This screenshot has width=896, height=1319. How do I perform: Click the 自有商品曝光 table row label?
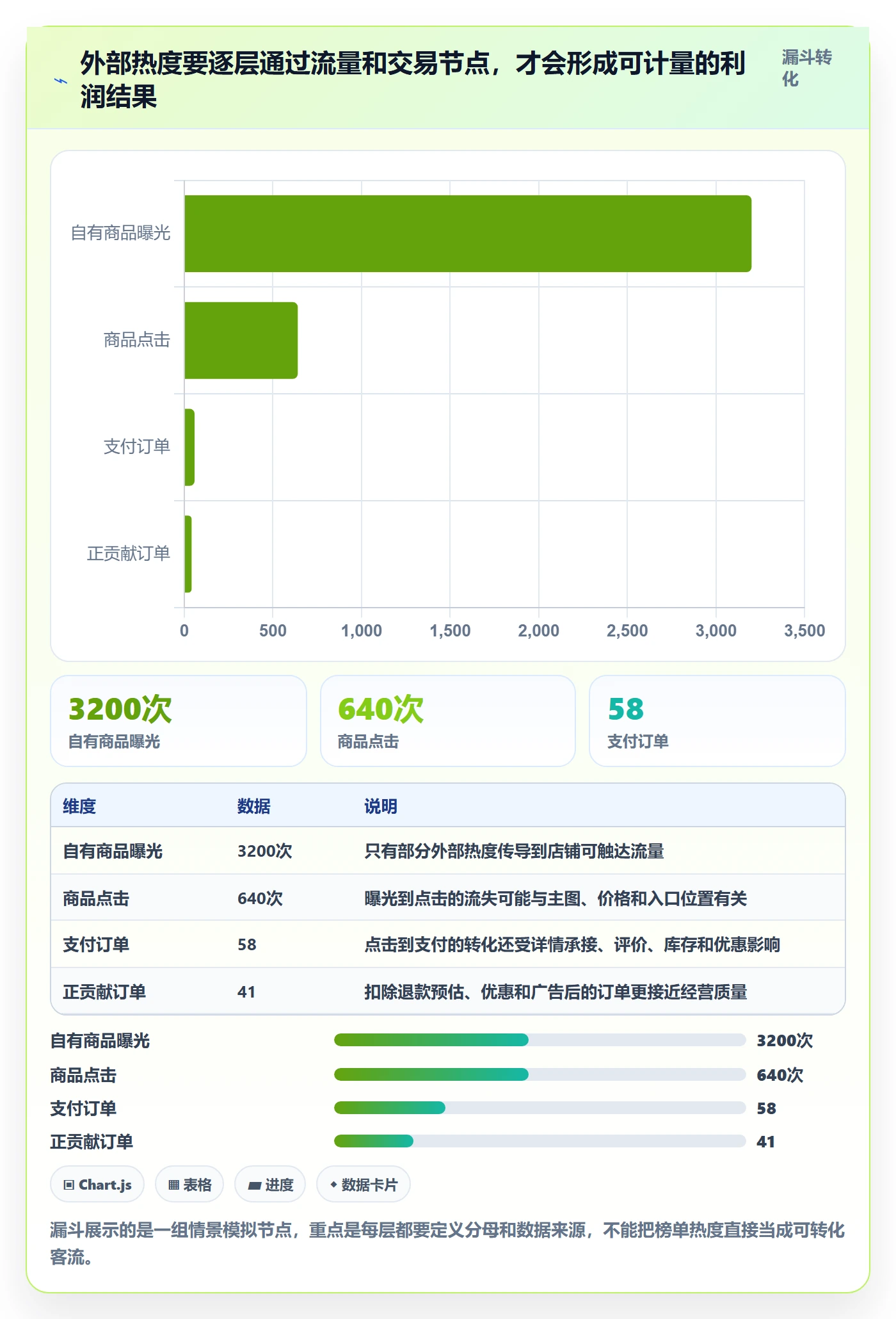[x=113, y=851]
